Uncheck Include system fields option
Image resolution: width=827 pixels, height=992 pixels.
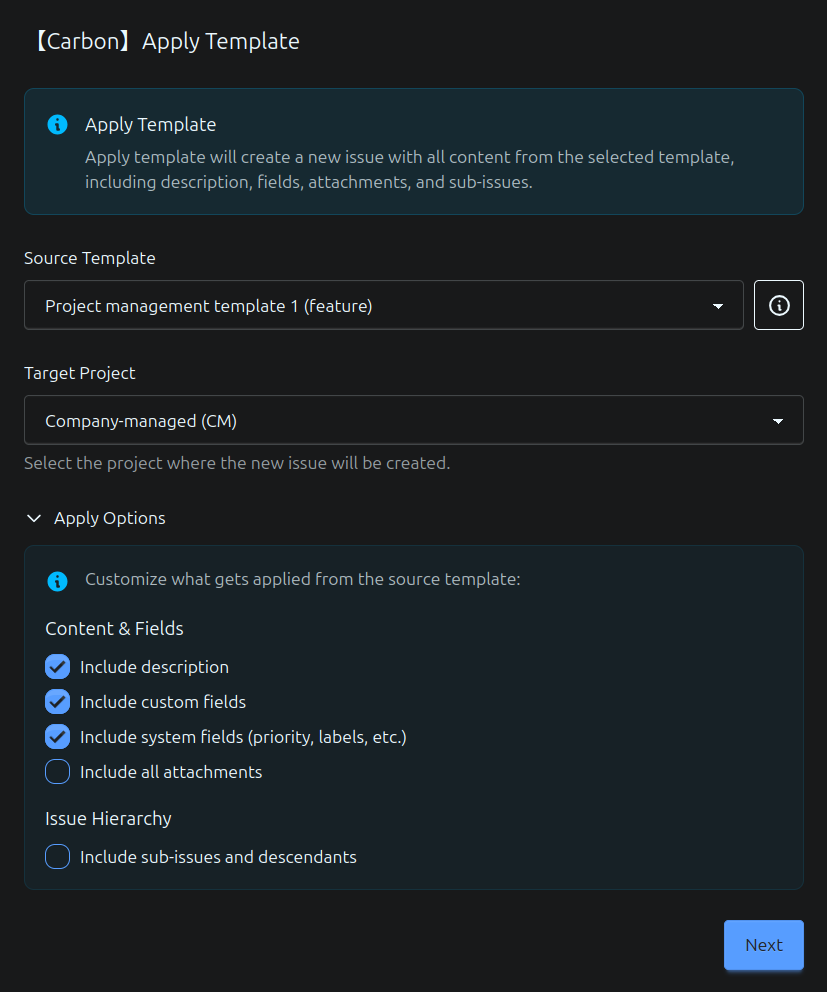(x=57, y=736)
